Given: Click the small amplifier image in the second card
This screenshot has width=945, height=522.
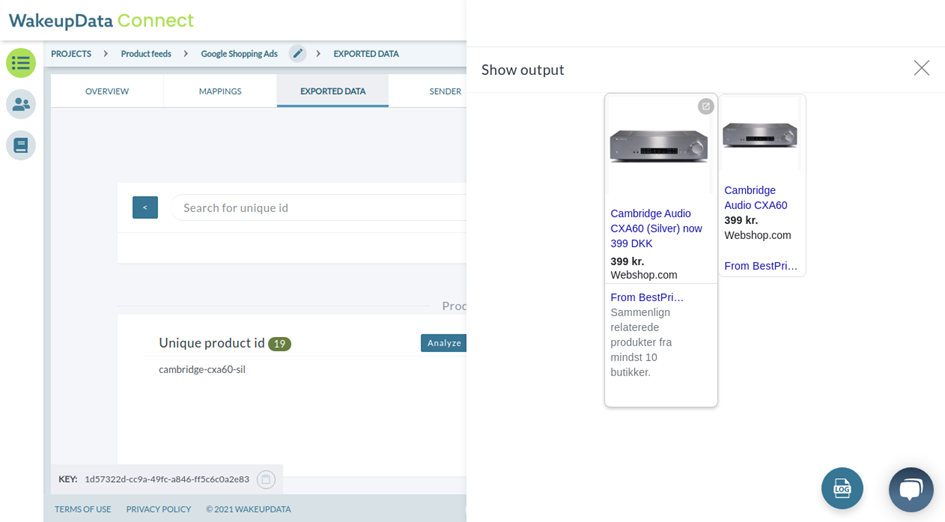Looking at the screenshot, I should click(x=760, y=134).
